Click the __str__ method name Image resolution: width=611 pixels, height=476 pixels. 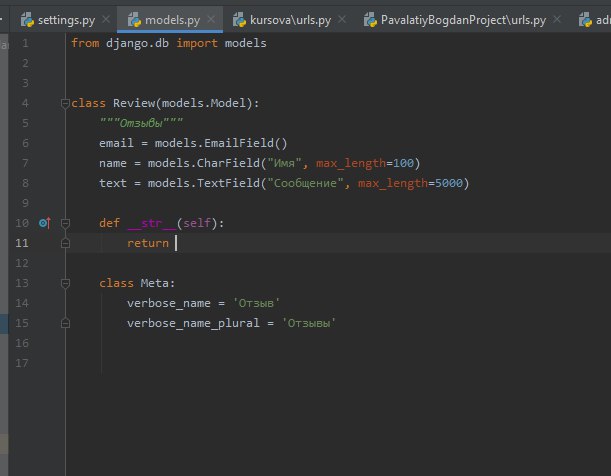click(x=151, y=223)
